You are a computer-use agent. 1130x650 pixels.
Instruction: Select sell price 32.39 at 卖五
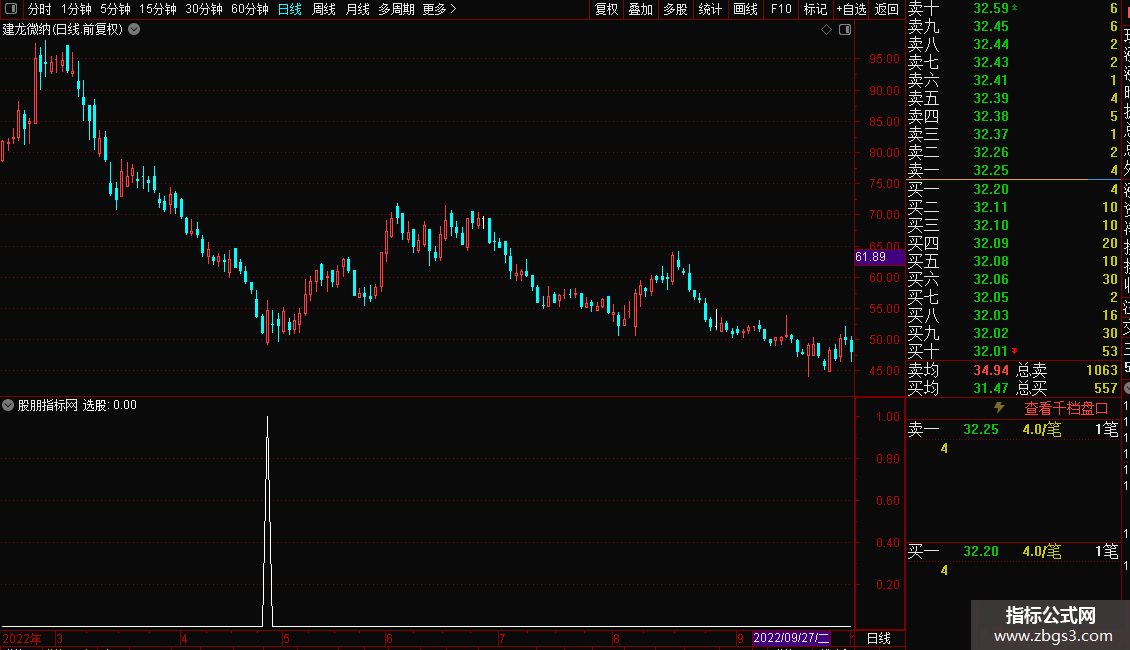tap(991, 99)
